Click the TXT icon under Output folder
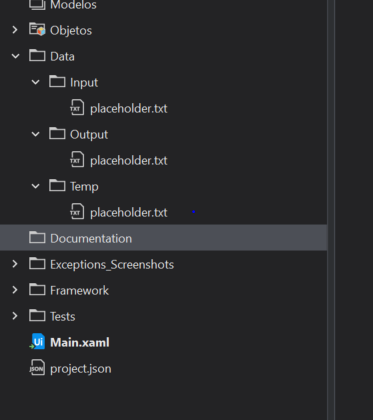Screen dimensions: 373x420 (x=77, y=160)
